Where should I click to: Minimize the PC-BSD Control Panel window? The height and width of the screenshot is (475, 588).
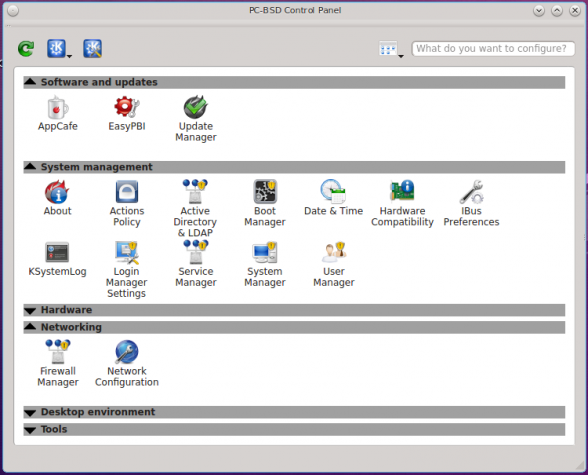pos(539,11)
